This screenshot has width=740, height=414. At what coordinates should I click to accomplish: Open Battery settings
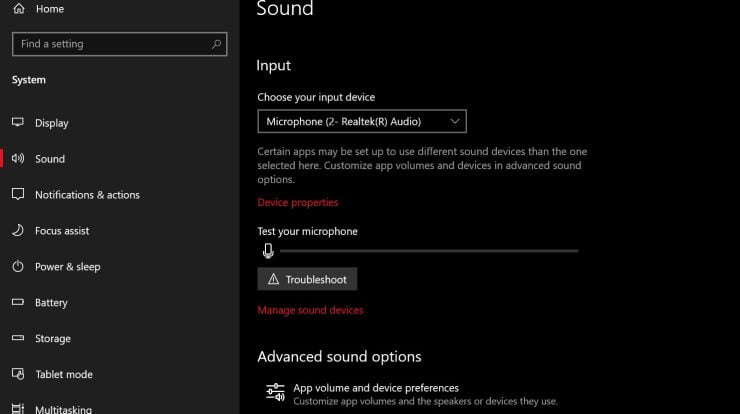pos(51,303)
